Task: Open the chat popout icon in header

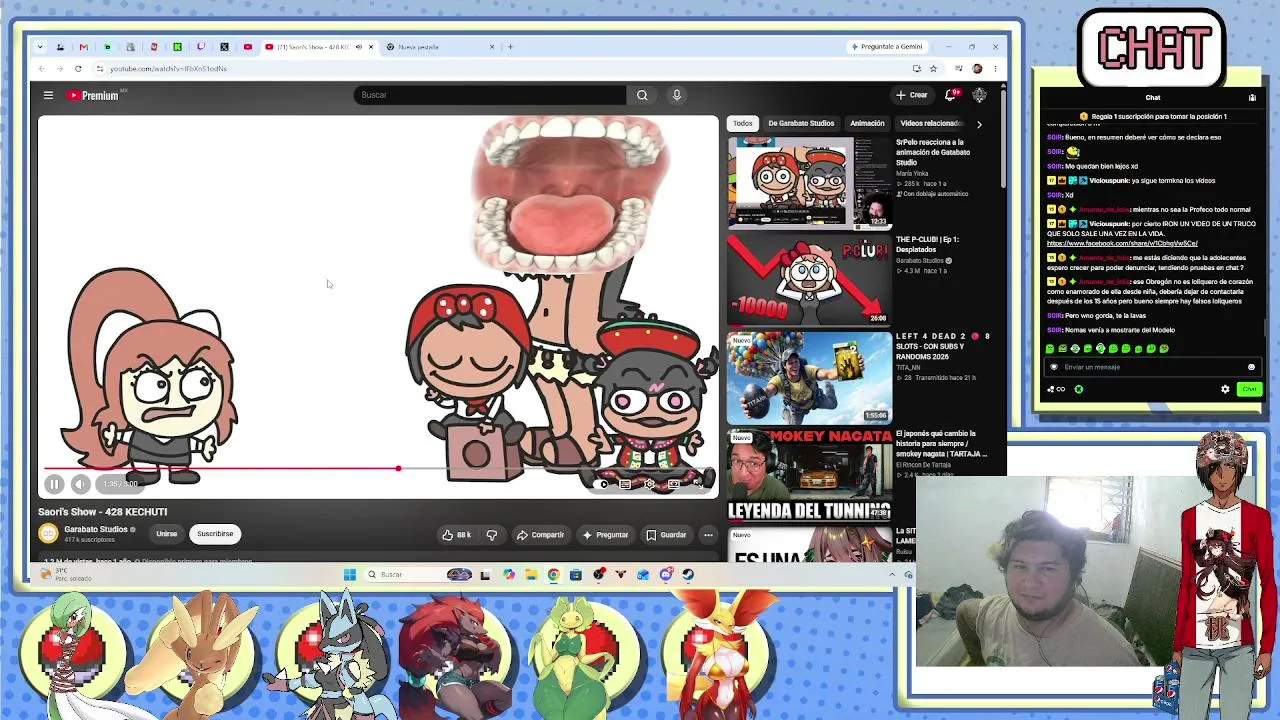Action: tap(1252, 98)
